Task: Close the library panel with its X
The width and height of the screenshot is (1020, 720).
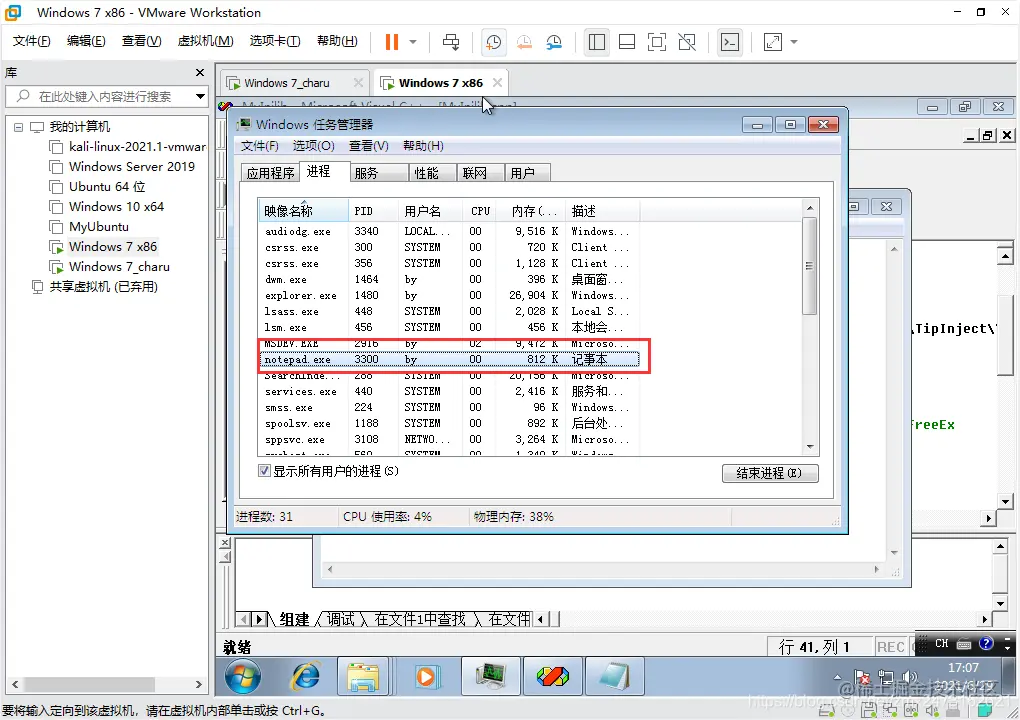Action: [x=200, y=72]
